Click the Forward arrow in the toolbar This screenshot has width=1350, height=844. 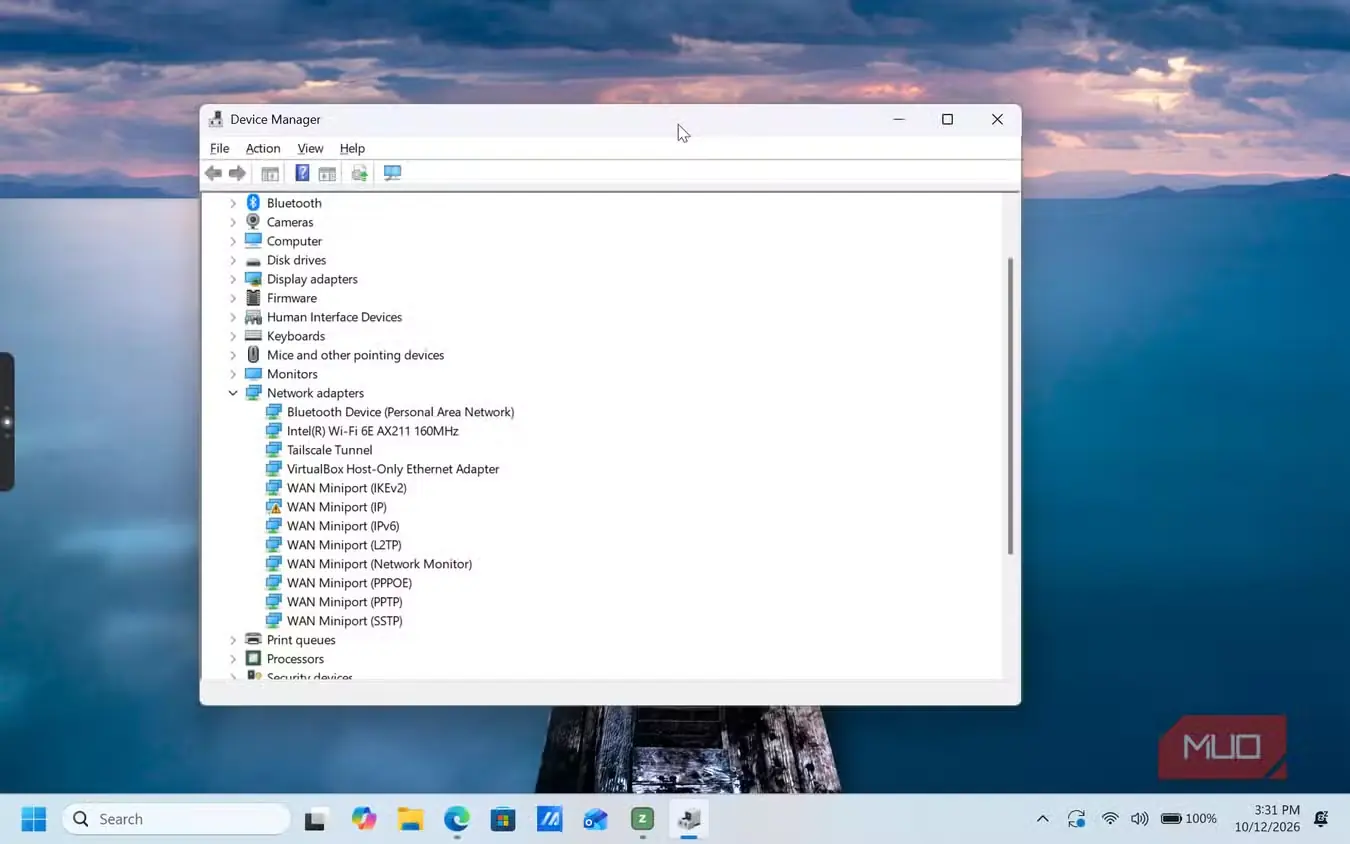(237, 173)
